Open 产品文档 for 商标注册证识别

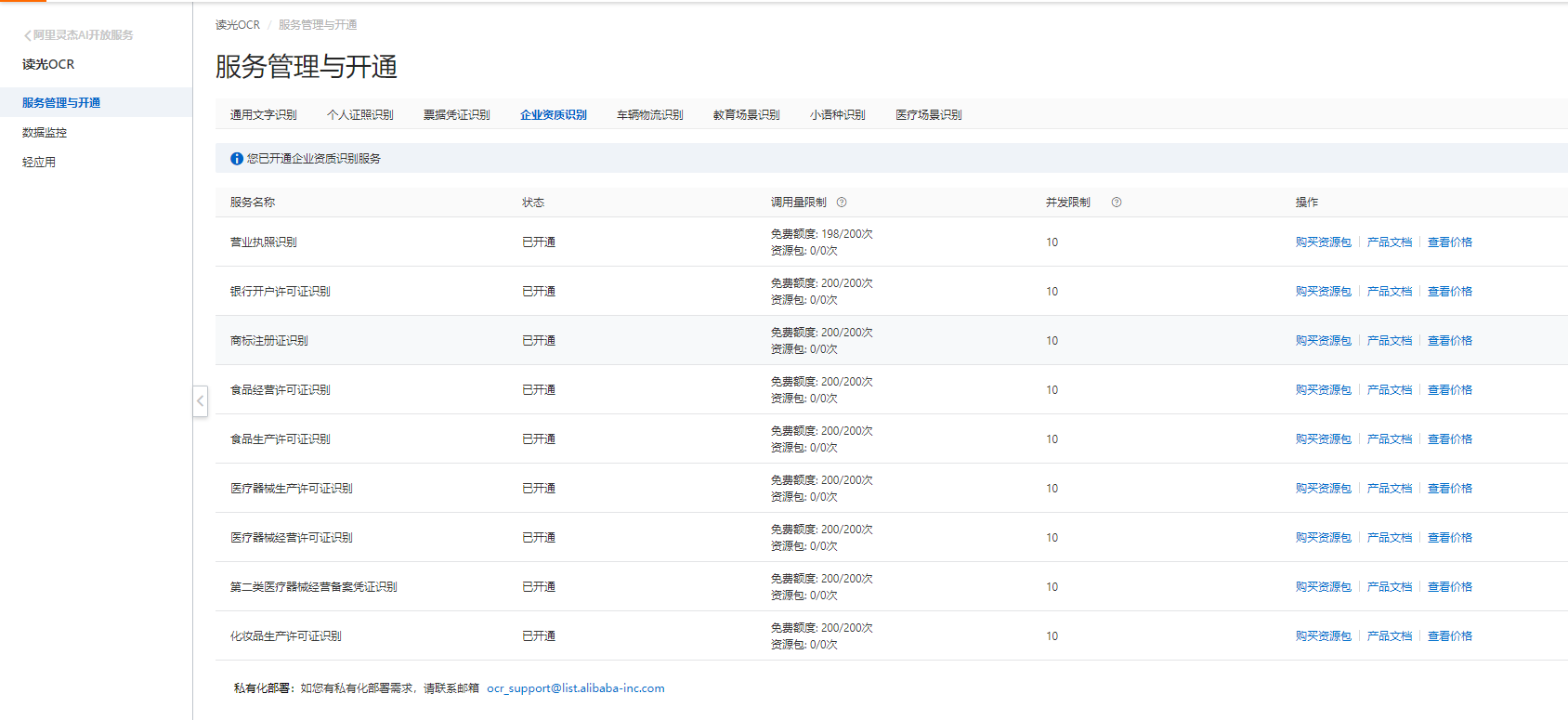(1390, 341)
